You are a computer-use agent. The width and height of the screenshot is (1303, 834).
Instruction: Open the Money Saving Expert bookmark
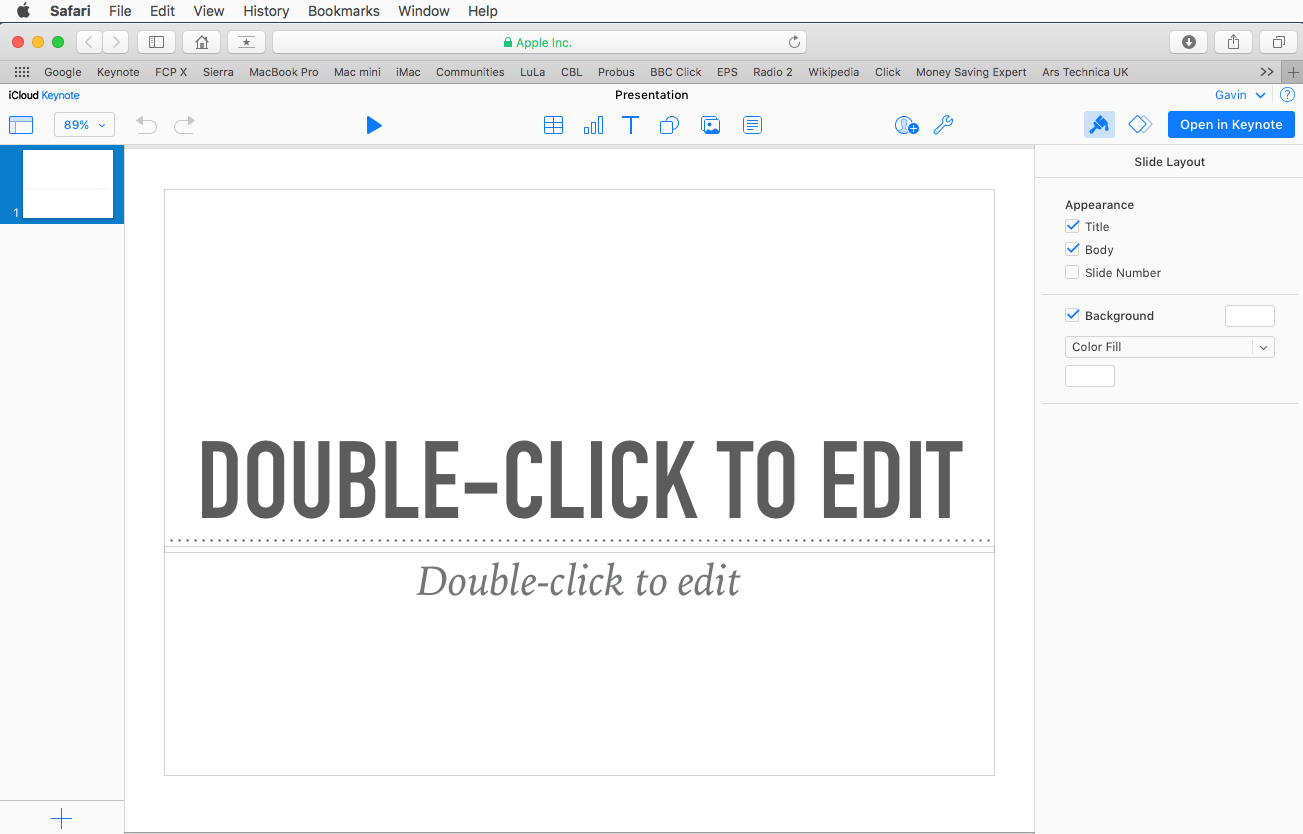(971, 72)
